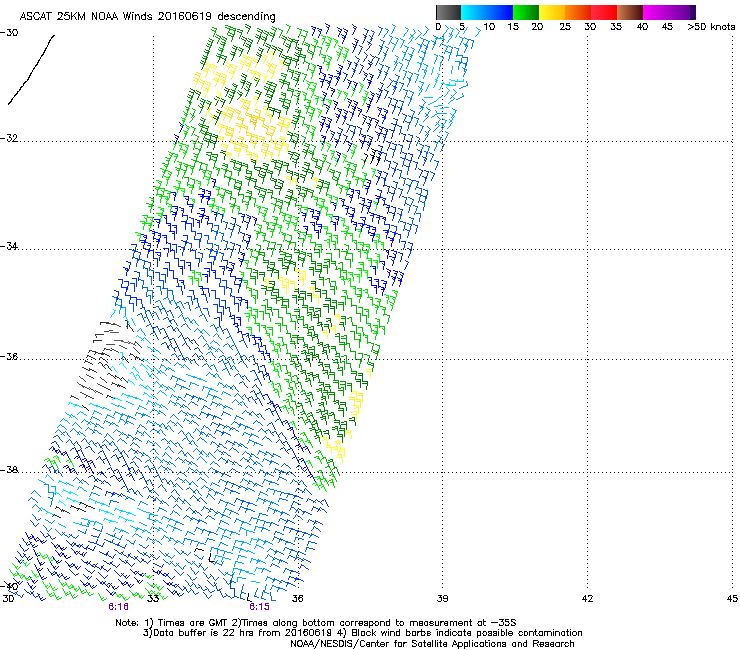Click the longitude axis label '36'
The image size is (740, 650).
(297, 599)
